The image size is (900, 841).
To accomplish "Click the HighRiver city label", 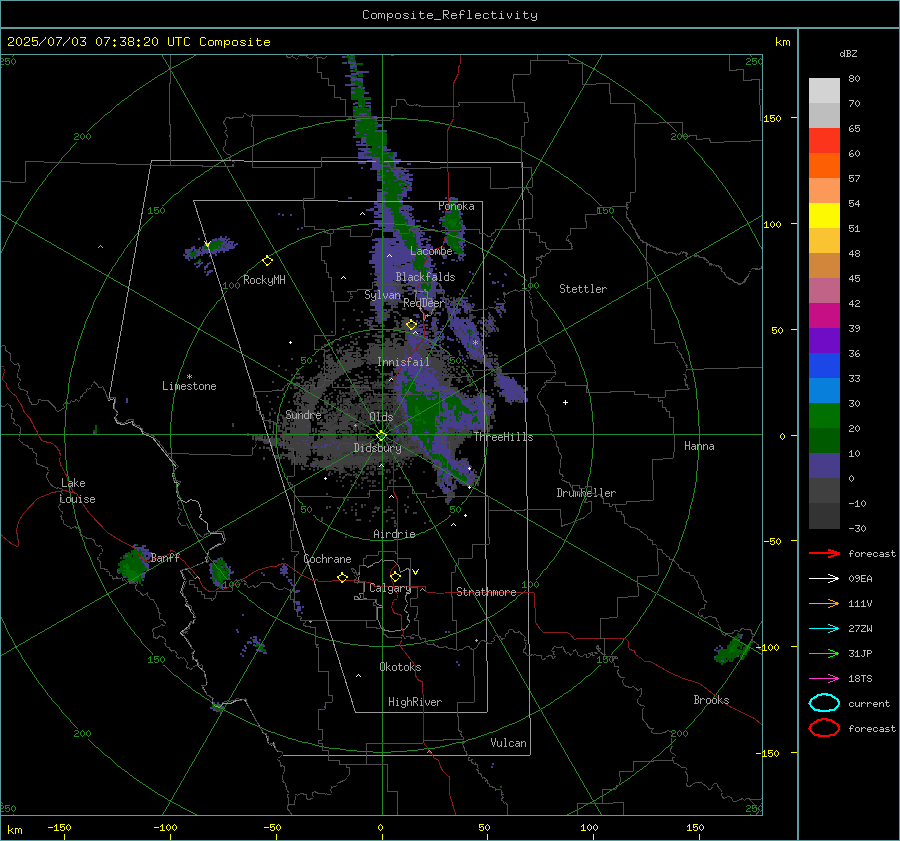I will [x=415, y=702].
